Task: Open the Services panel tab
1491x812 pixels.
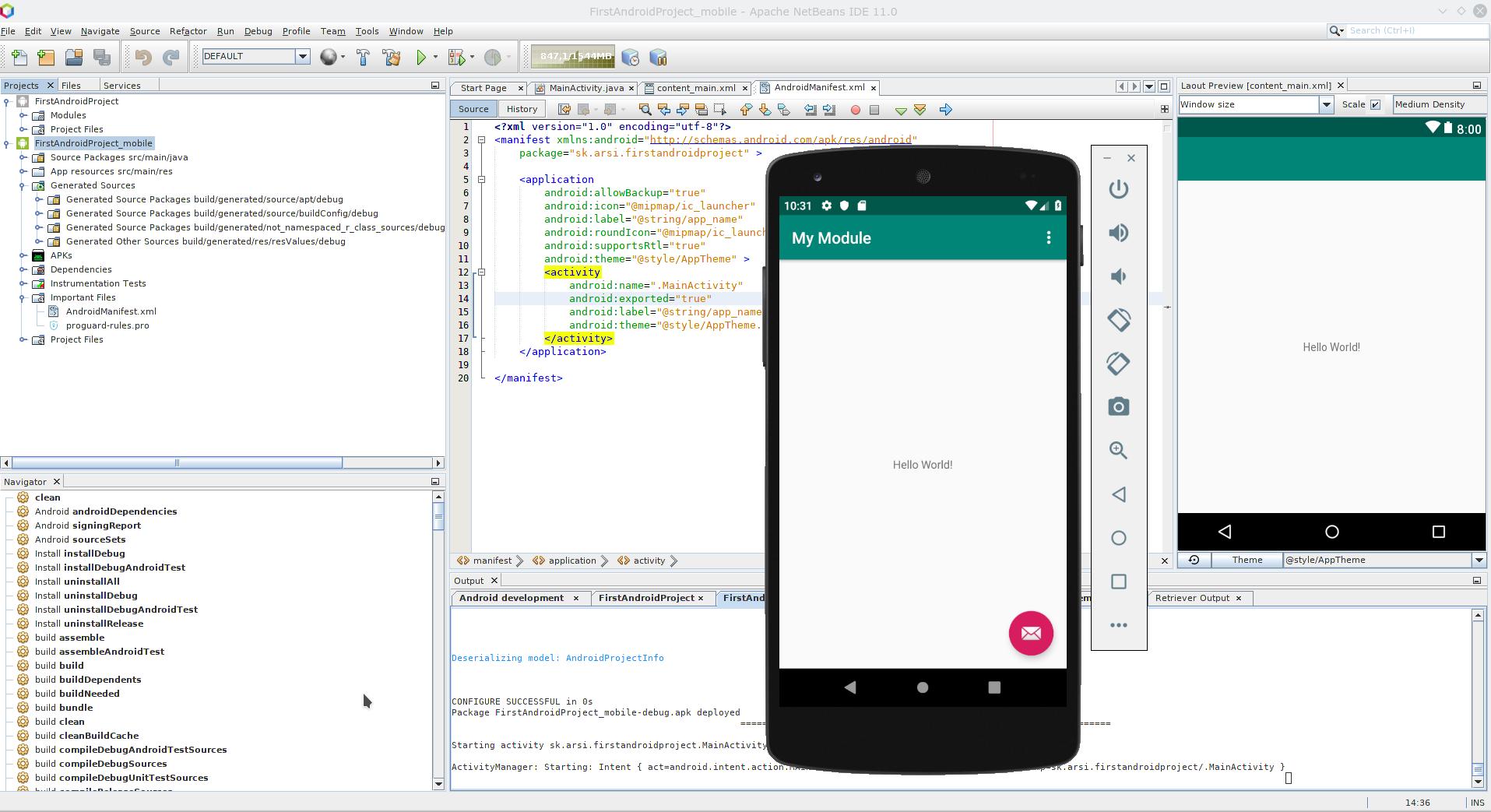Action: (x=122, y=86)
